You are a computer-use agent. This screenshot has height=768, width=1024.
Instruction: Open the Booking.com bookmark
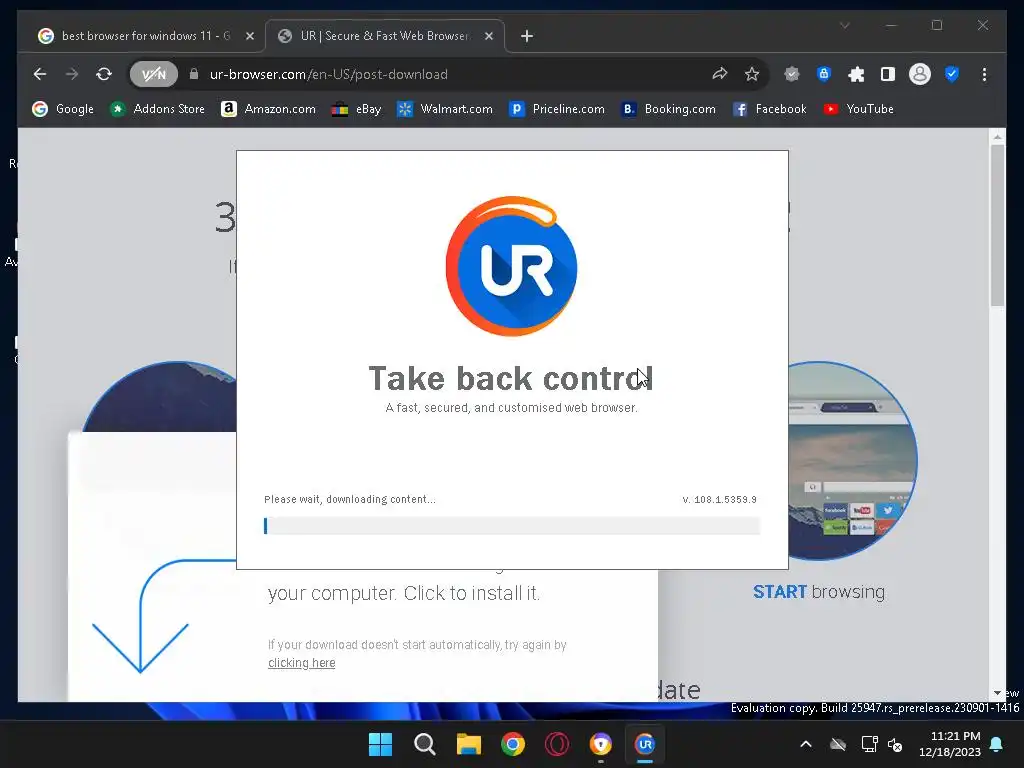coord(669,109)
